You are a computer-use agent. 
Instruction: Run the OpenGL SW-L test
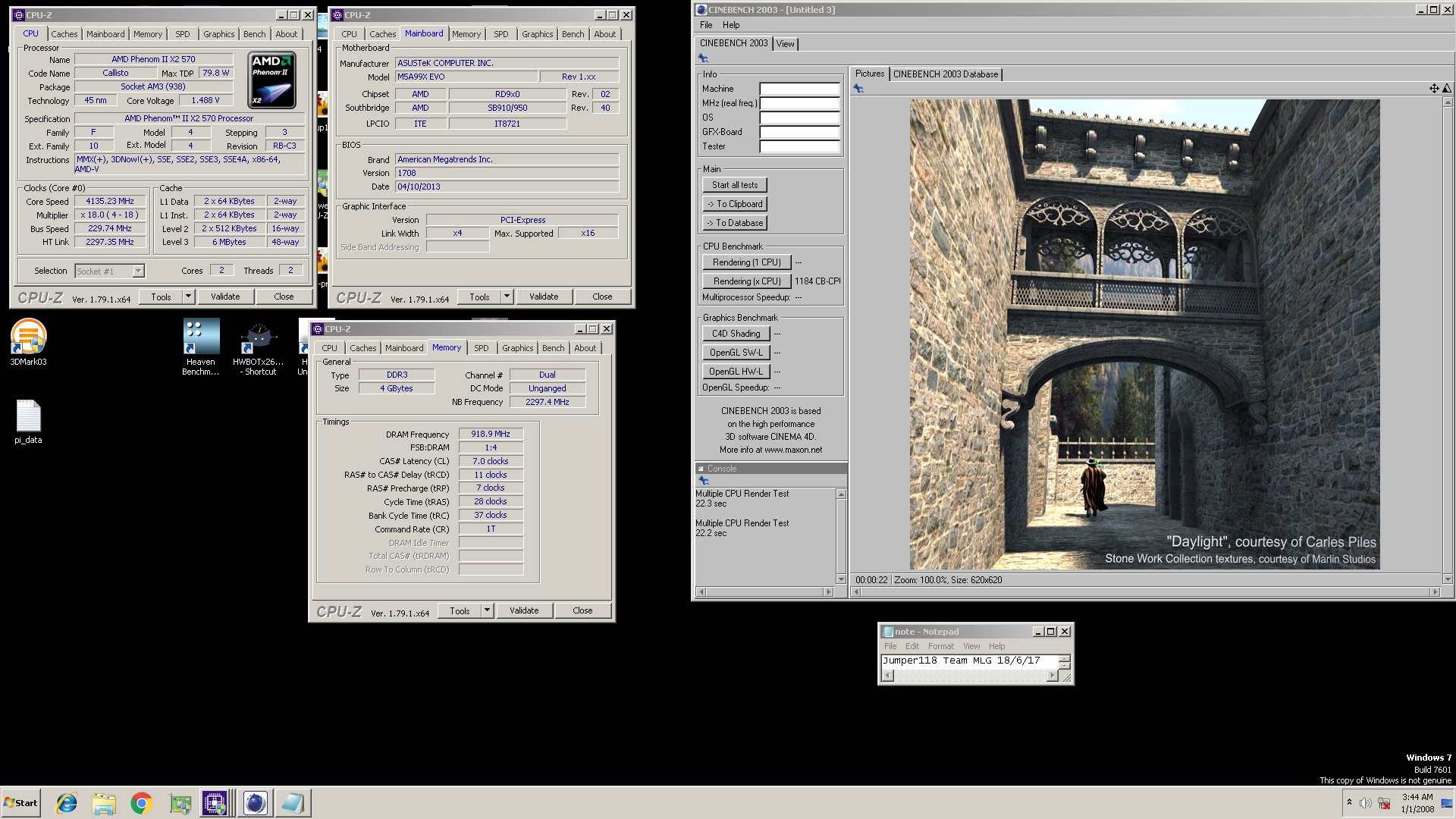coord(736,353)
